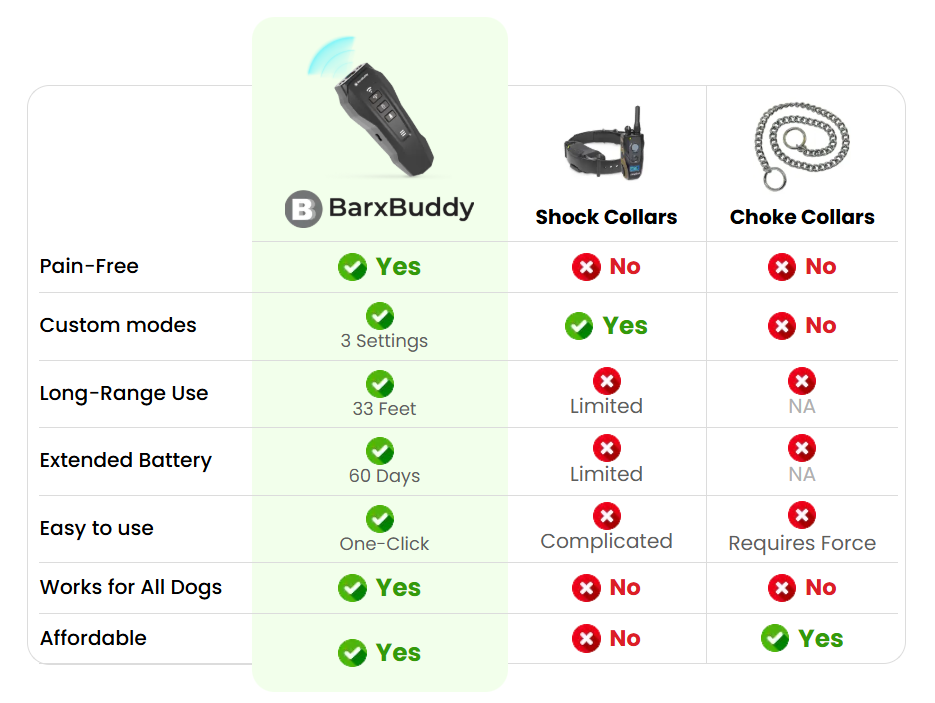Click green checkmark above 60 Days

380,451
